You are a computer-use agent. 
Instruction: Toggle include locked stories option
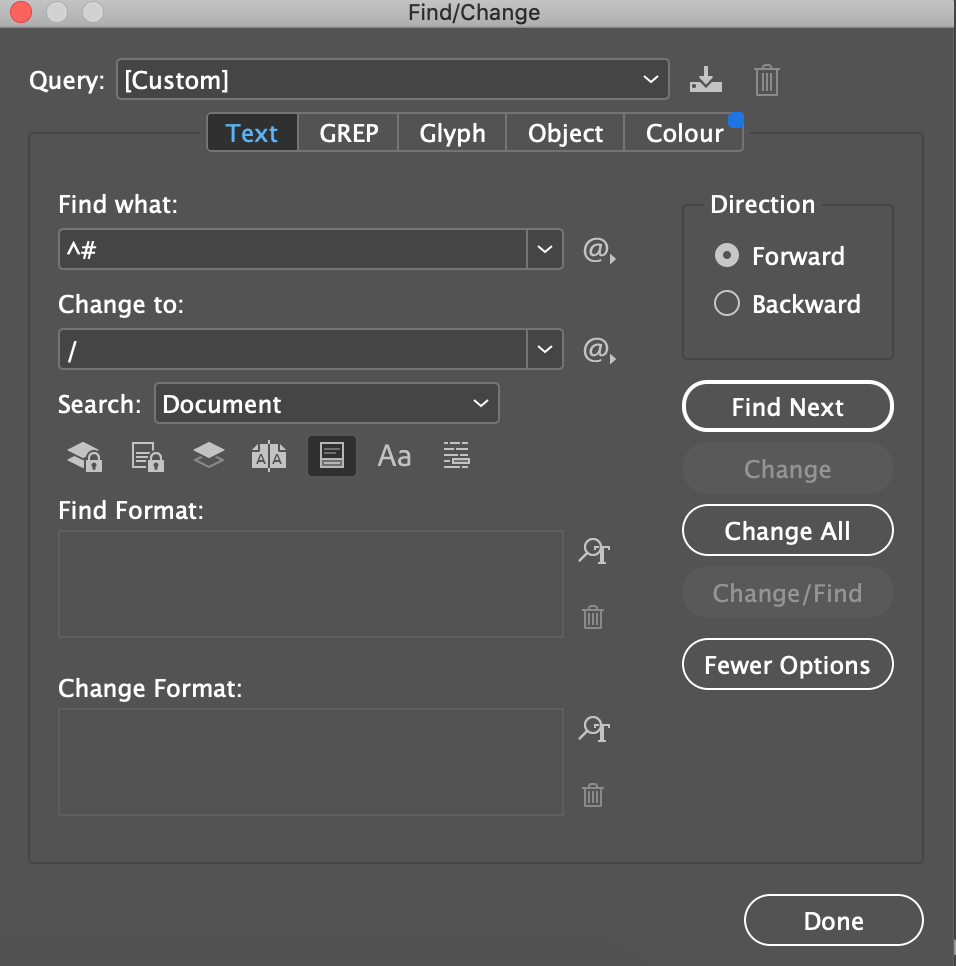tap(146, 456)
